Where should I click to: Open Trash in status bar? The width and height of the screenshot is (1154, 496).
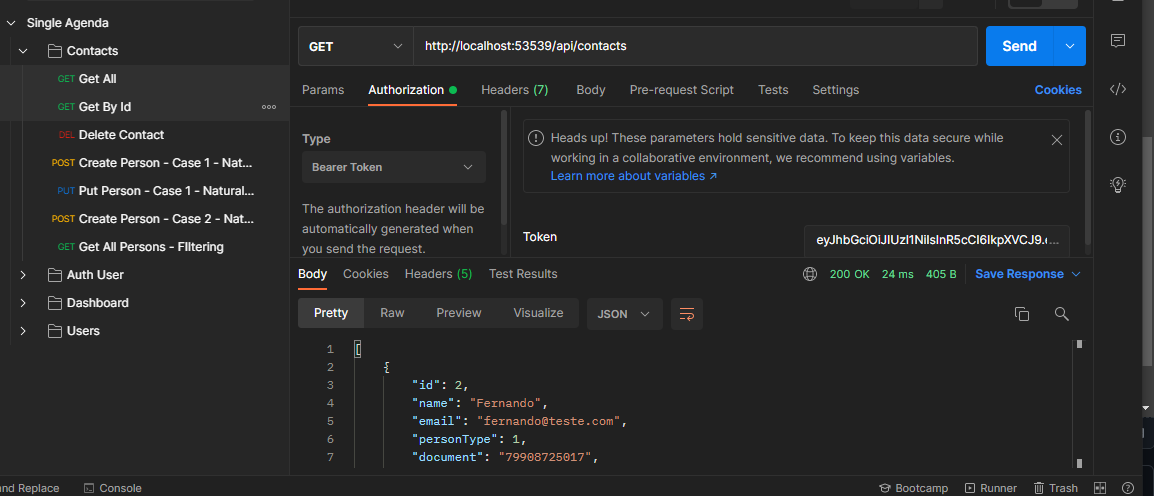click(1055, 488)
